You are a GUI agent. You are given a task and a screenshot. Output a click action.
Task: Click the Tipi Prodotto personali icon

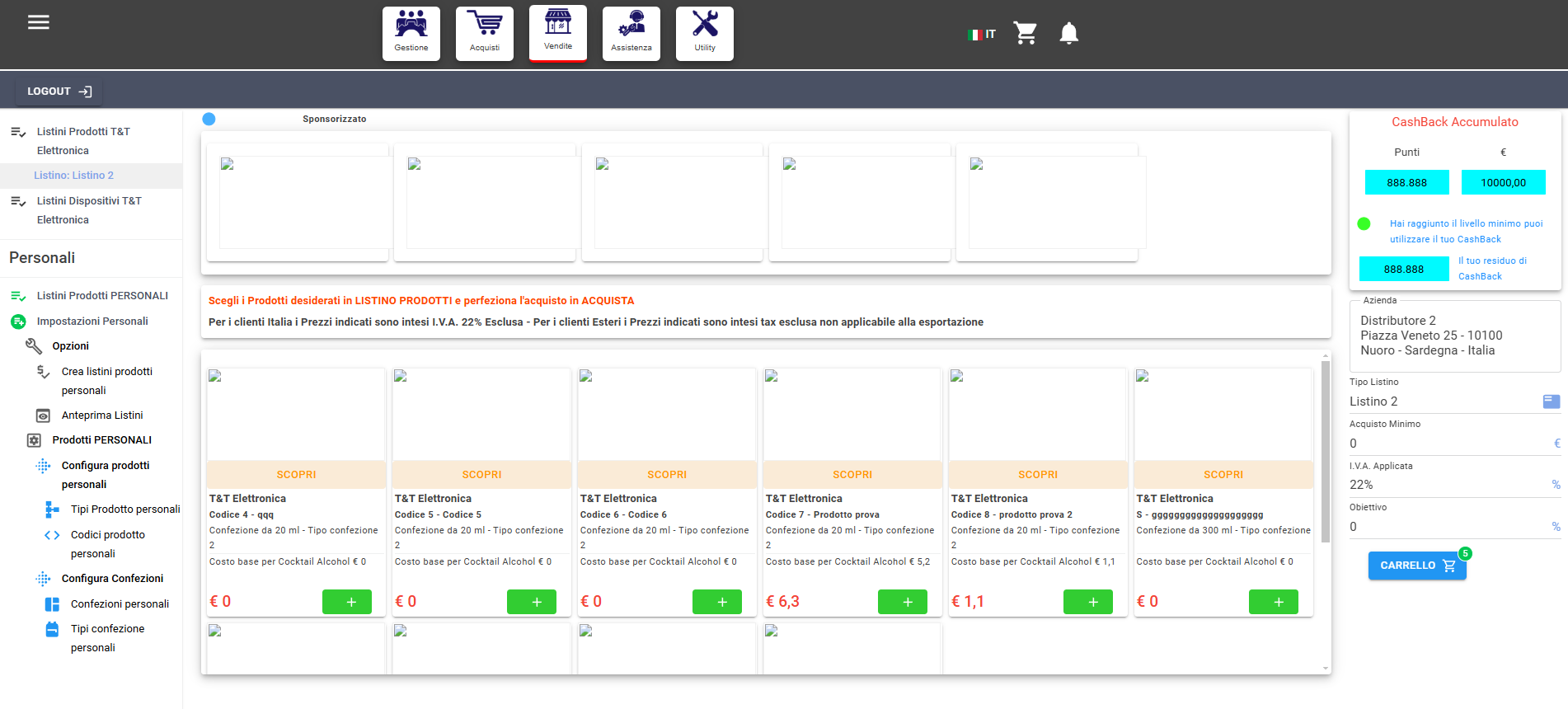coord(52,509)
